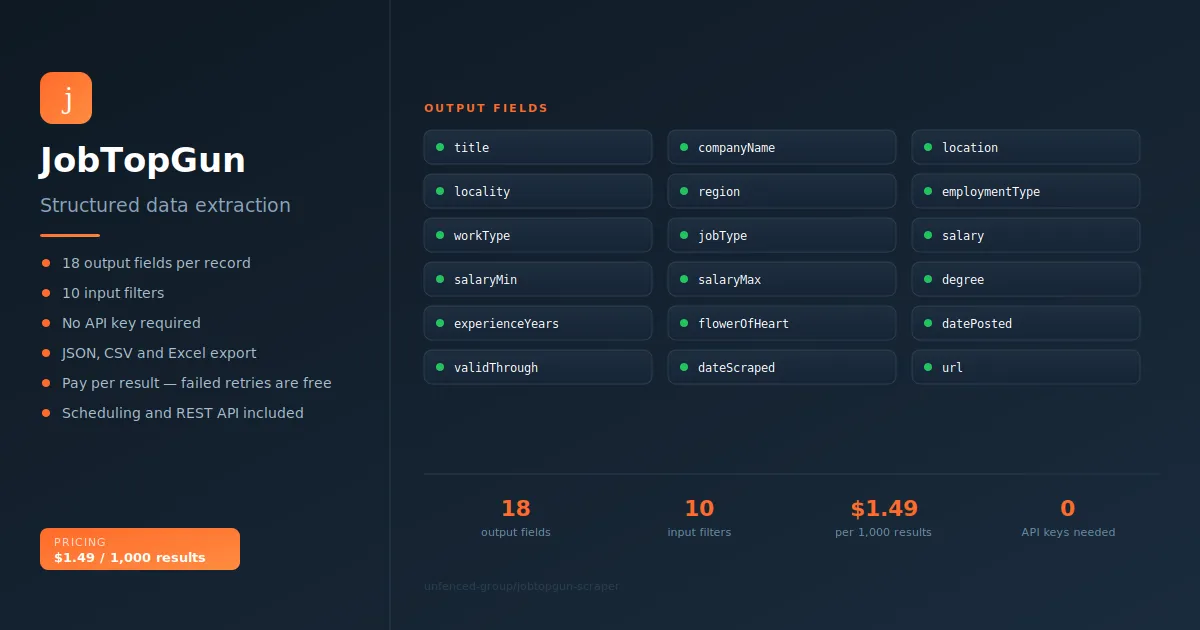
Task: Click the orange pricing badge
Action: click(140, 549)
